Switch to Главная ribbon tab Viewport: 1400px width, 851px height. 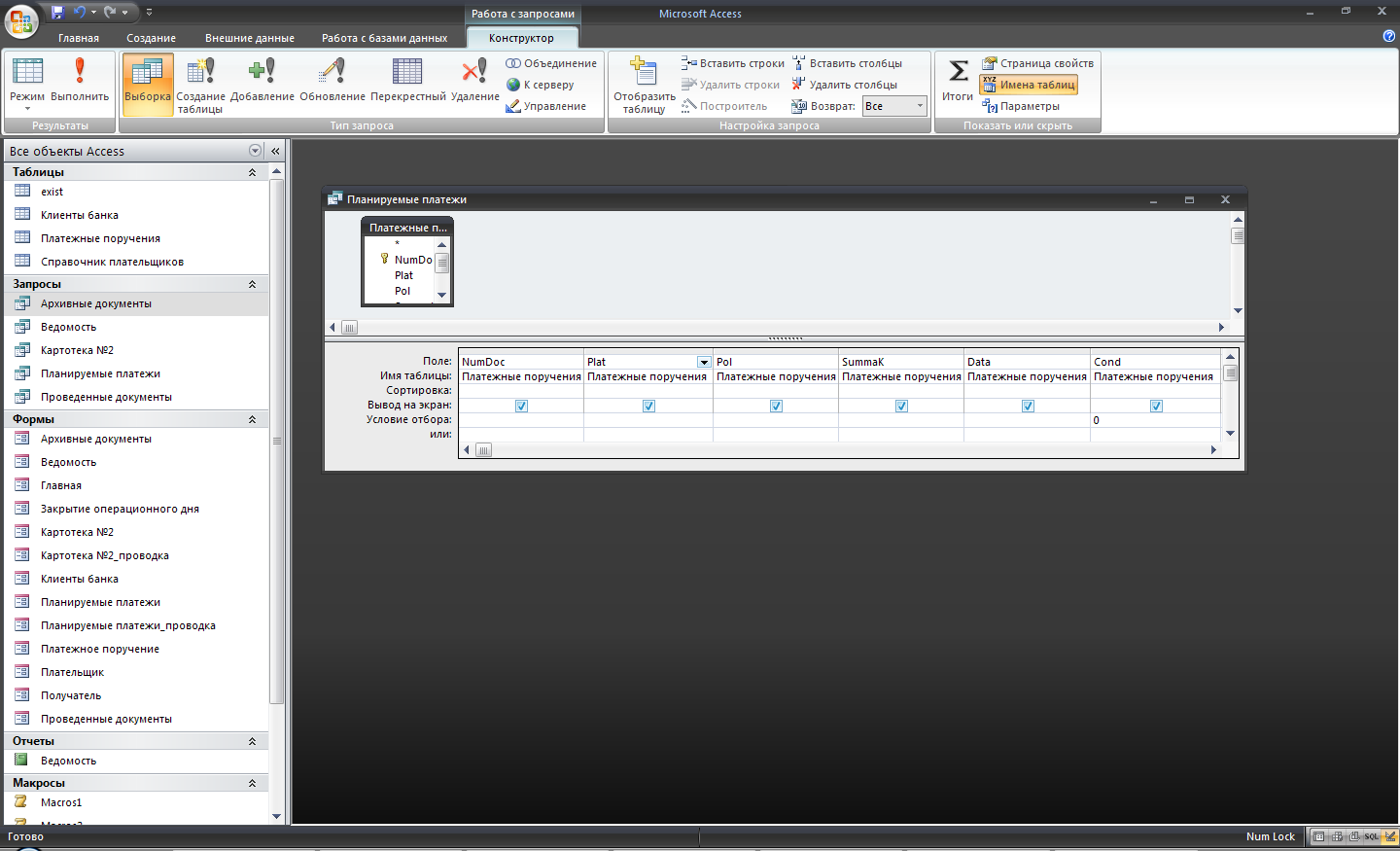pos(79,38)
